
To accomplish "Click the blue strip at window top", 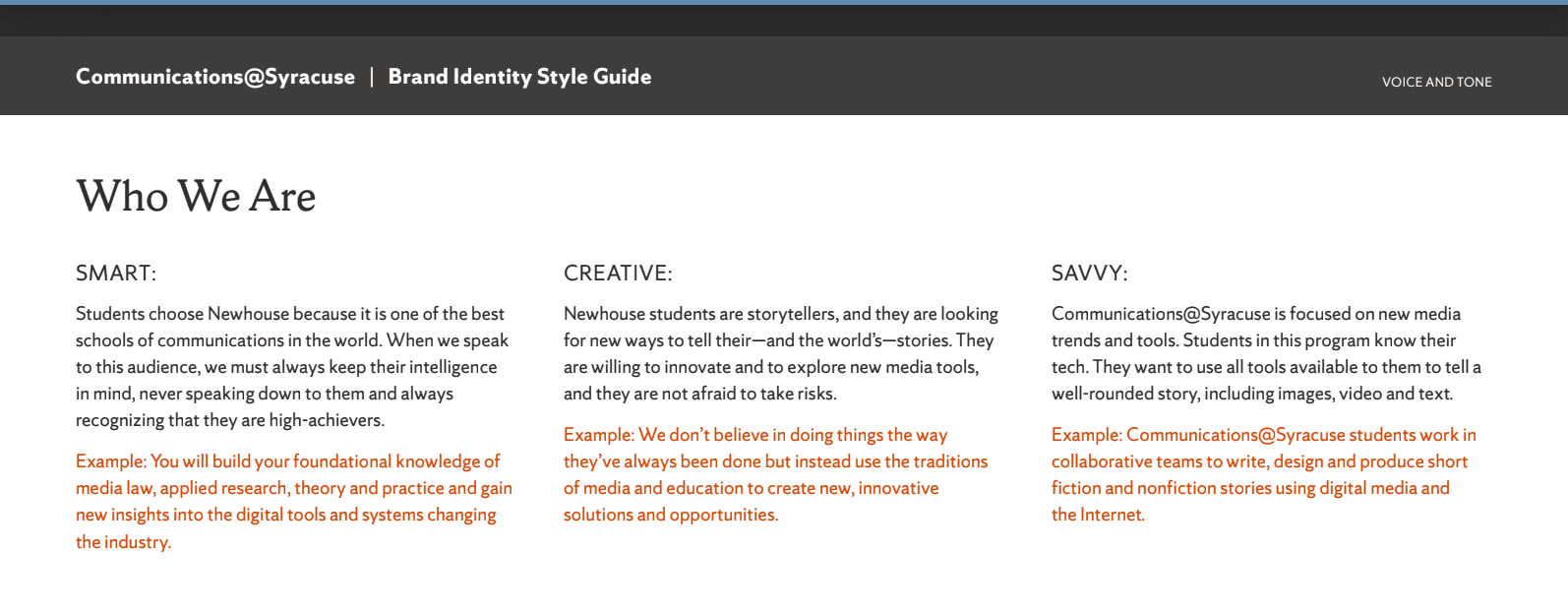I will (x=784, y=2).
